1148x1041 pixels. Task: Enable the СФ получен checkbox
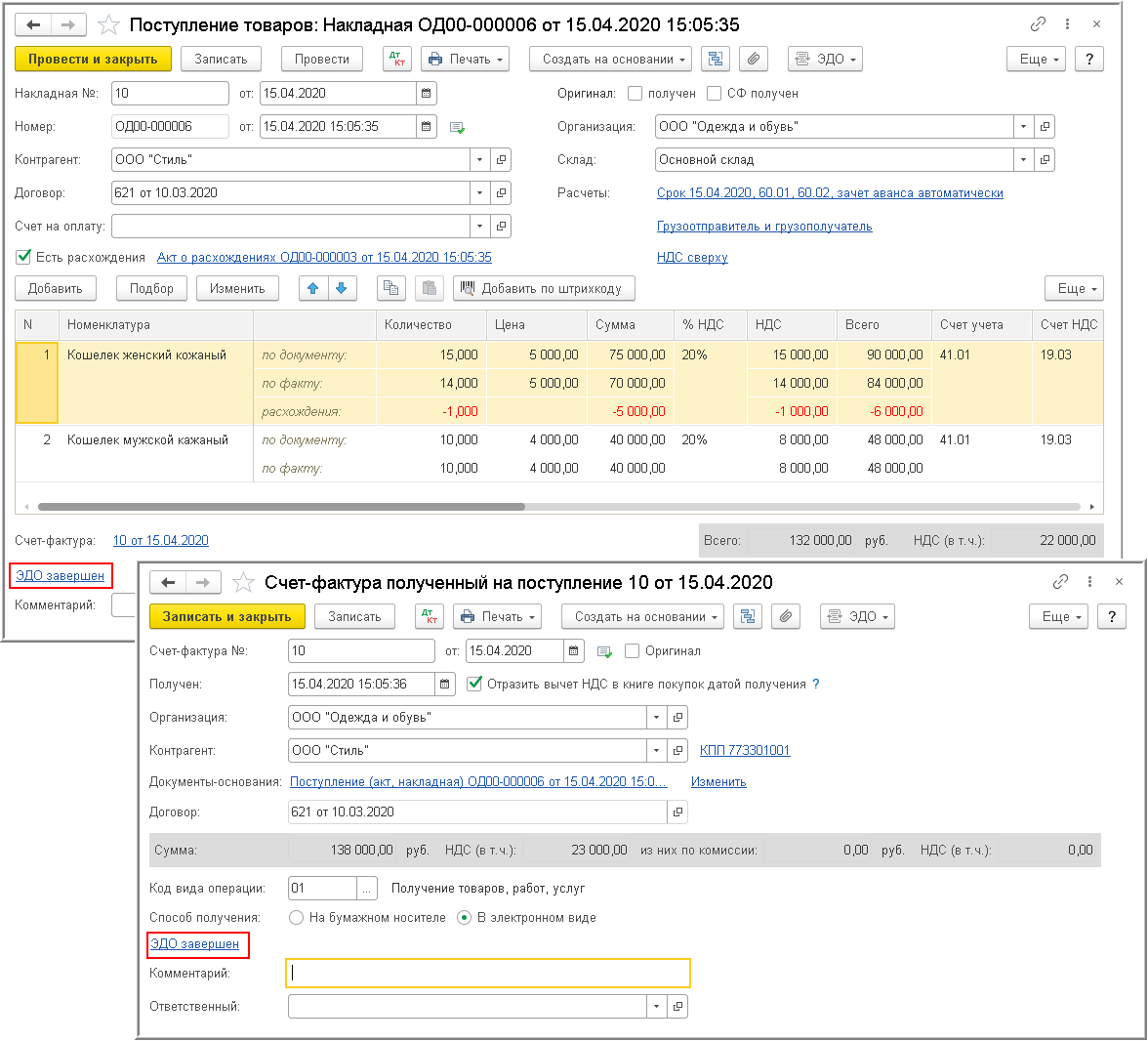click(x=715, y=94)
